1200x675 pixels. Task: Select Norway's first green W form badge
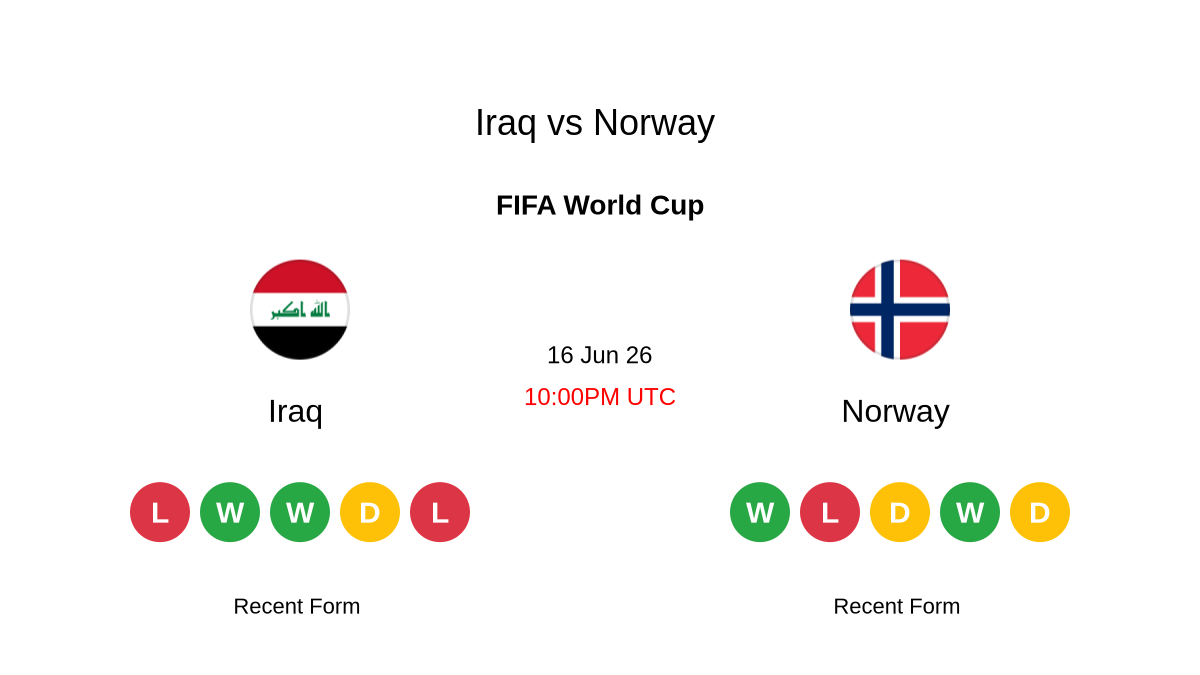tap(760, 512)
